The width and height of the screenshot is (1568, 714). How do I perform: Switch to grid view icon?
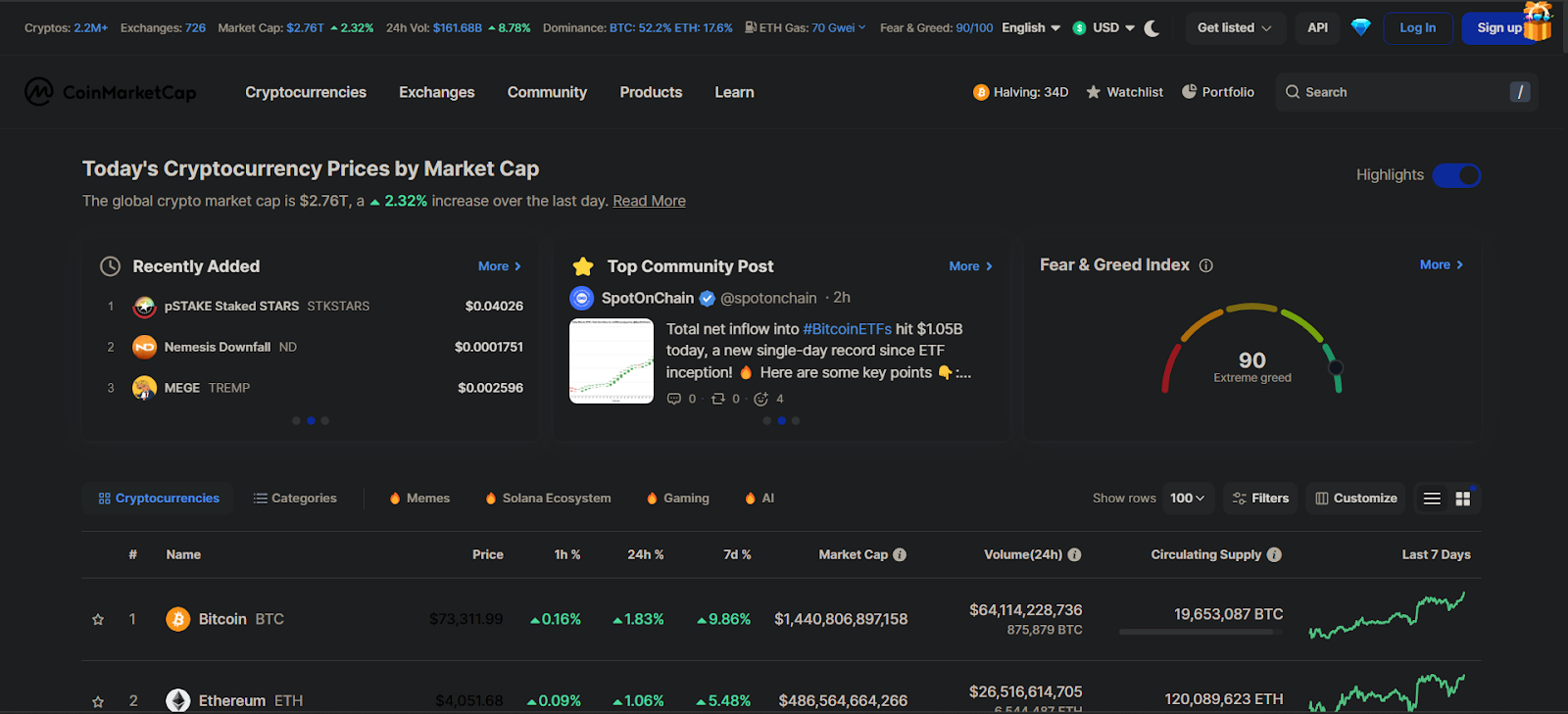pyautogui.click(x=1463, y=499)
